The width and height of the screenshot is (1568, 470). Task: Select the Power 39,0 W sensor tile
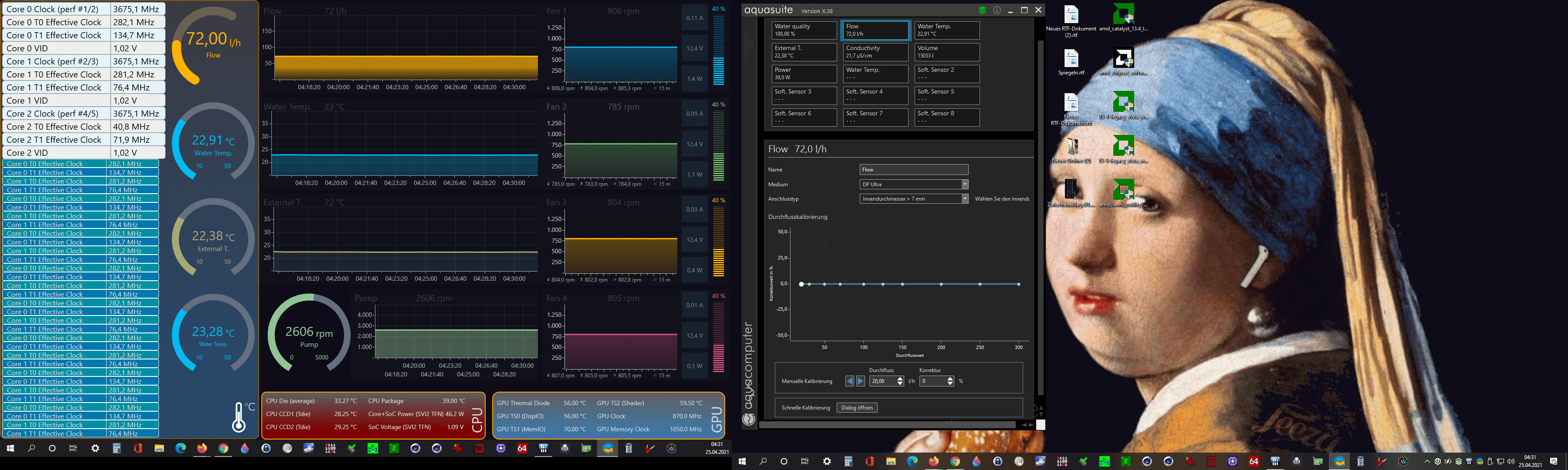(804, 74)
